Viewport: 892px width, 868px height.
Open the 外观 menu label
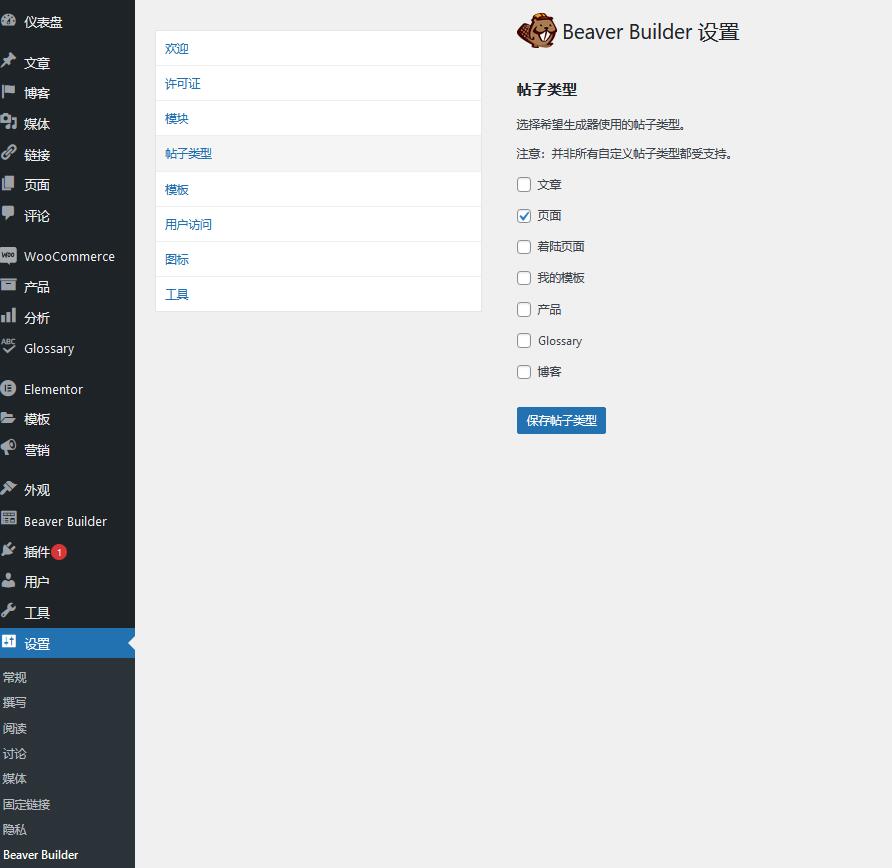37,490
